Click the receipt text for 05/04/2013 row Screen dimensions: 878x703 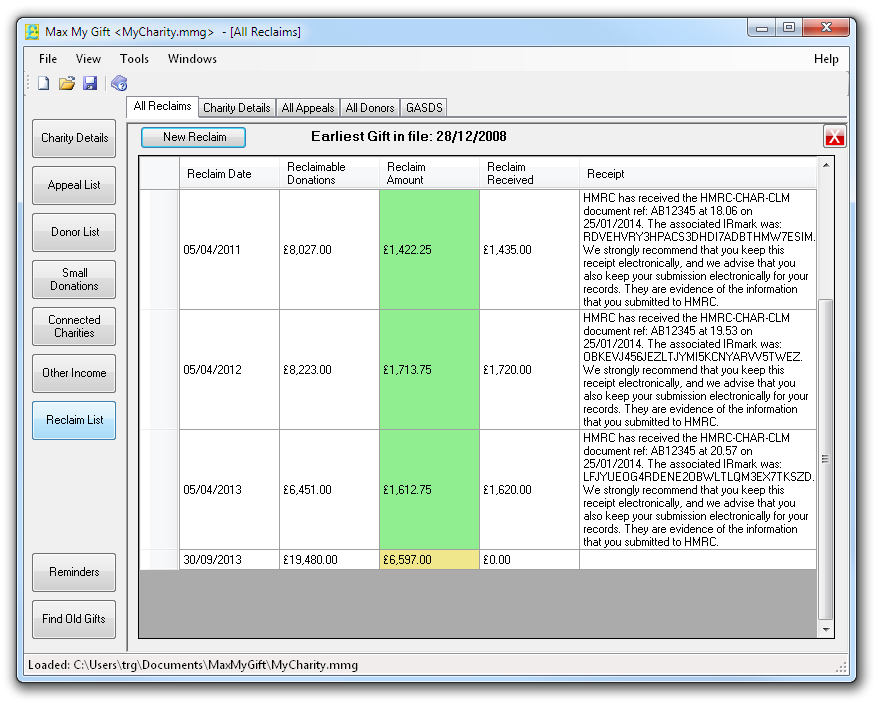point(698,490)
